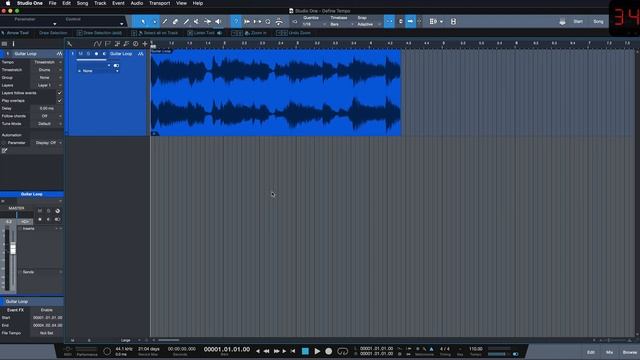
Task: Toggle the autoscroll arrow button in toolbar
Action: [411, 22]
